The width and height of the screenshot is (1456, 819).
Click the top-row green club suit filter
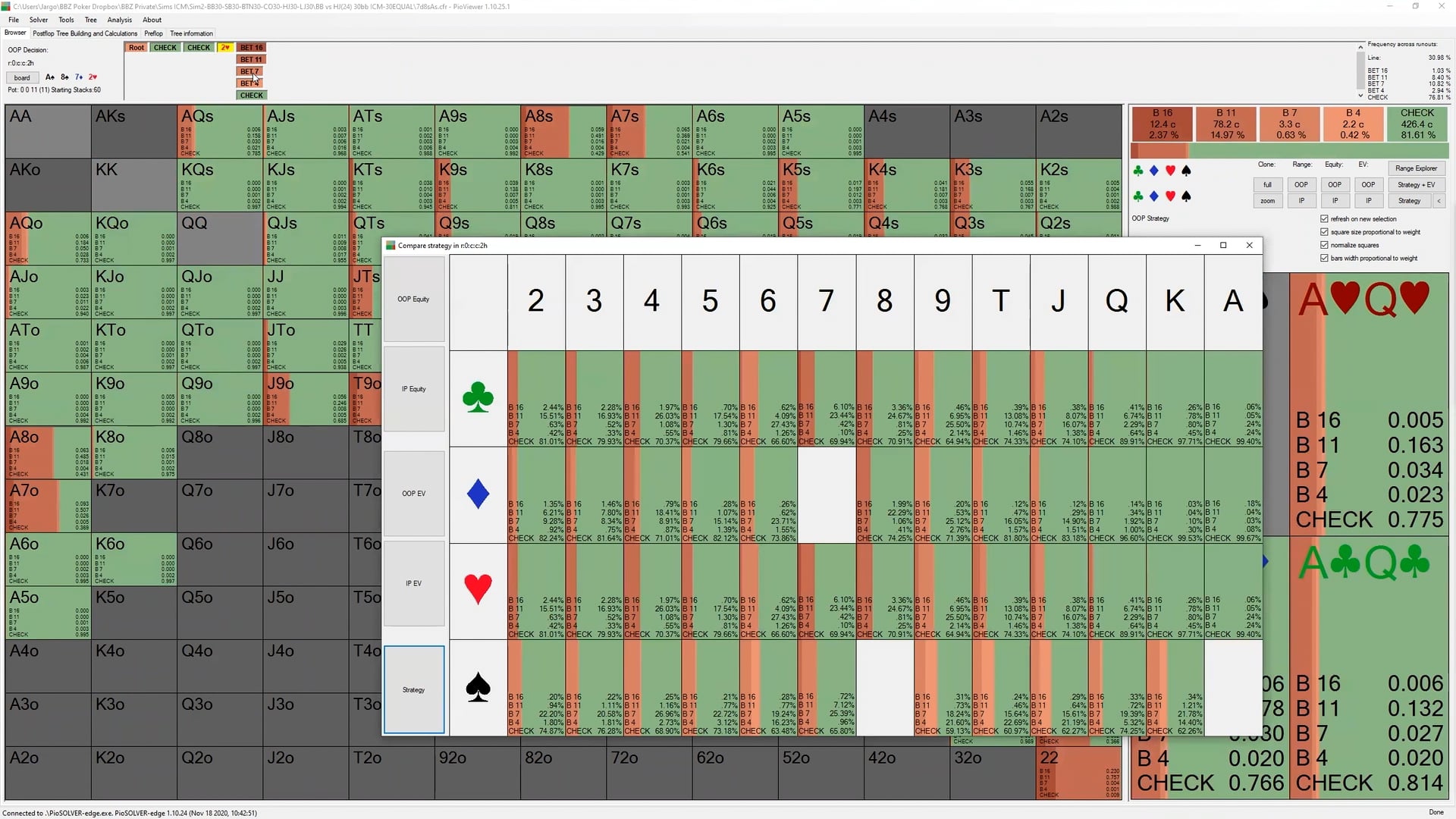1137,171
